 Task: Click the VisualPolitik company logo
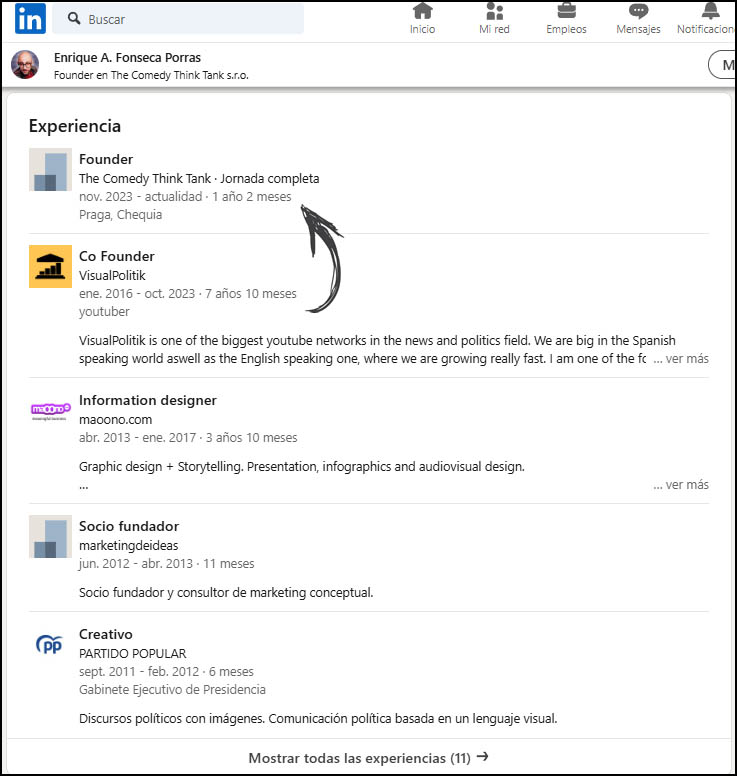50,267
